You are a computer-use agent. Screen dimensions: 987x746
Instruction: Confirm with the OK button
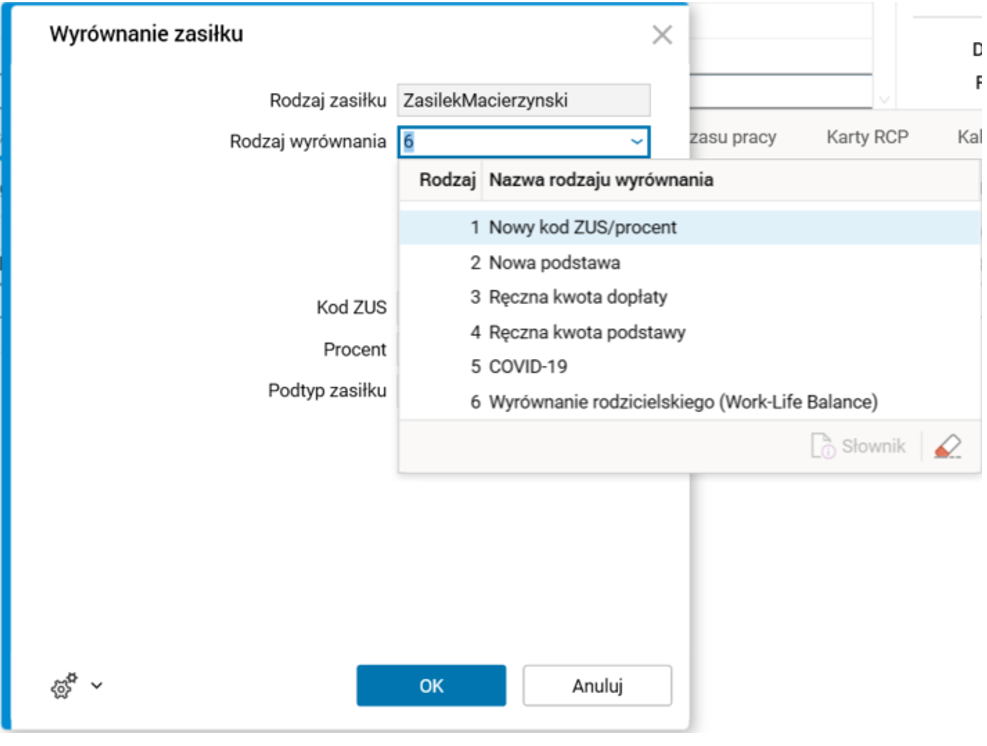(x=431, y=686)
